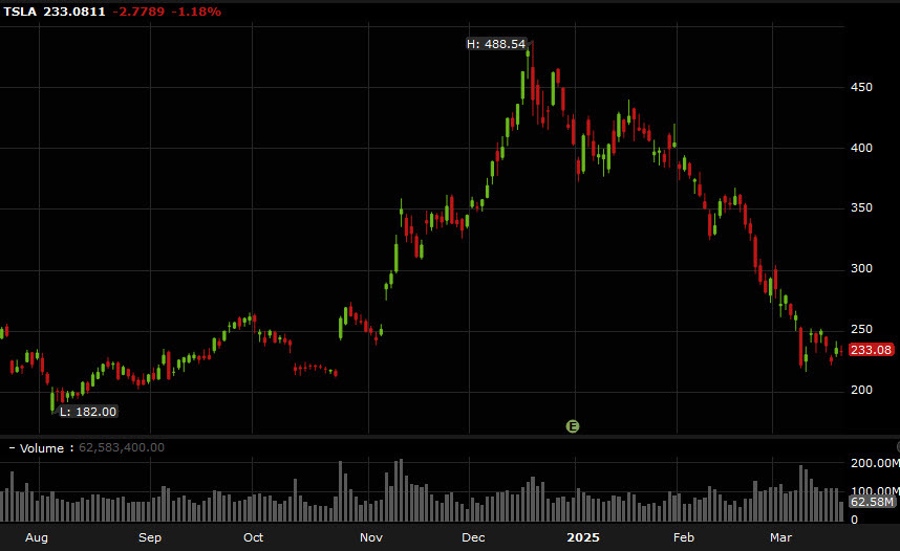Click the Oct label on the time axis
900x551 pixels.
tap(253, 538)
